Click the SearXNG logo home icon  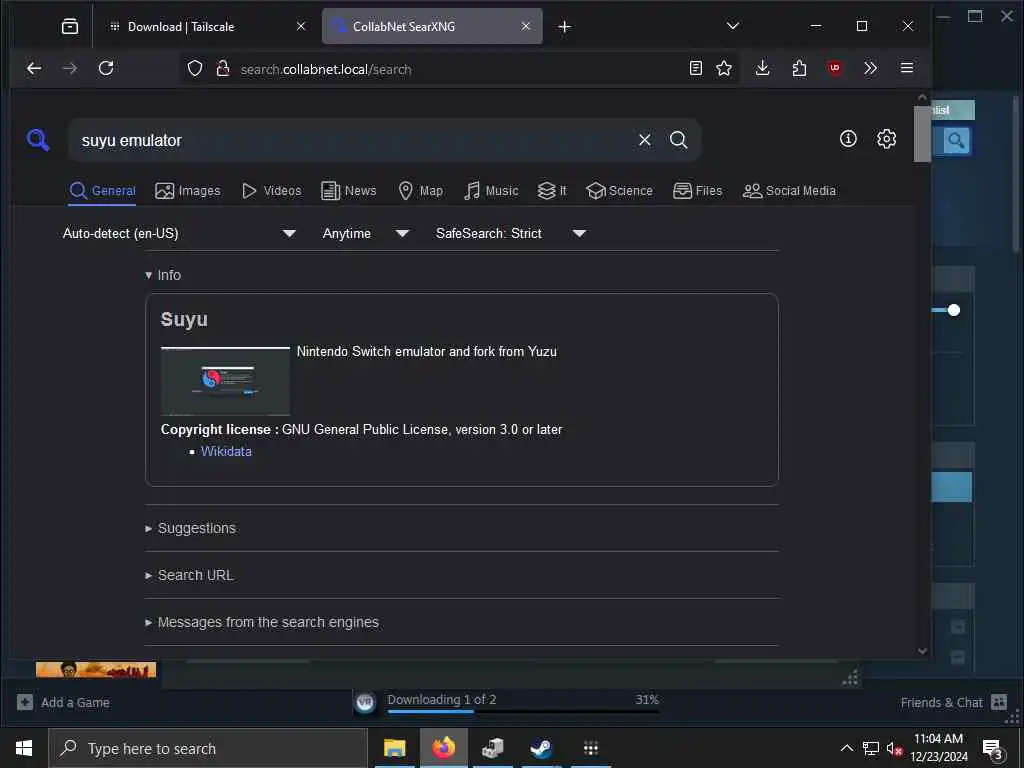38,140
